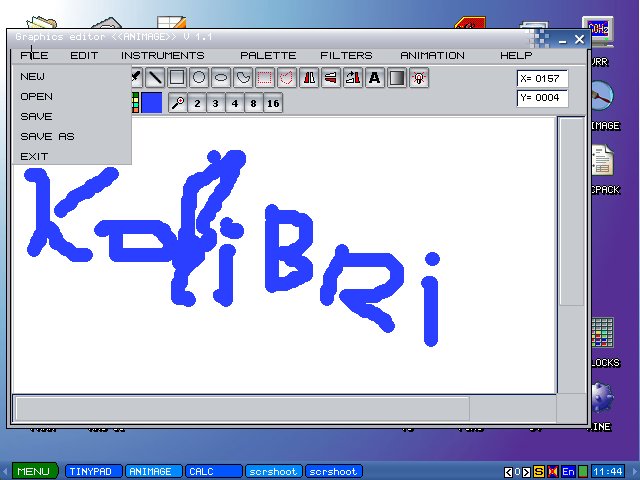This screenshot has height=480, width=640.
Task: Select the Rectangle shape tool
Action: [x=177, y=77]
